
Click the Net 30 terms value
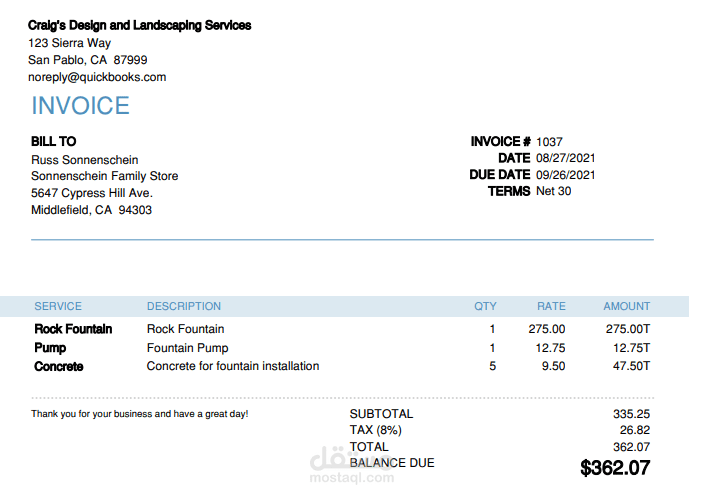[x=554, y=191]
